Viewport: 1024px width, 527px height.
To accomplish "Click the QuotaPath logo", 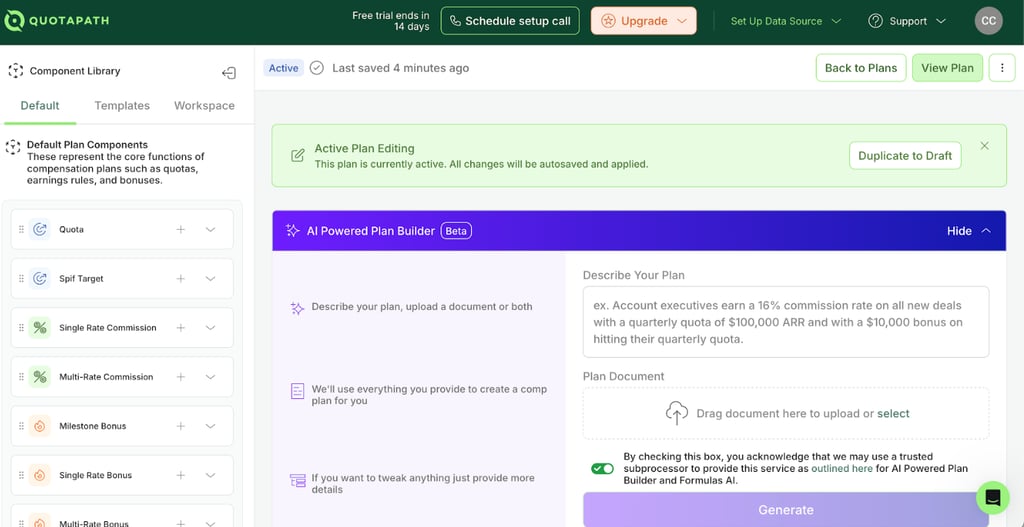I will coord(56,21).
